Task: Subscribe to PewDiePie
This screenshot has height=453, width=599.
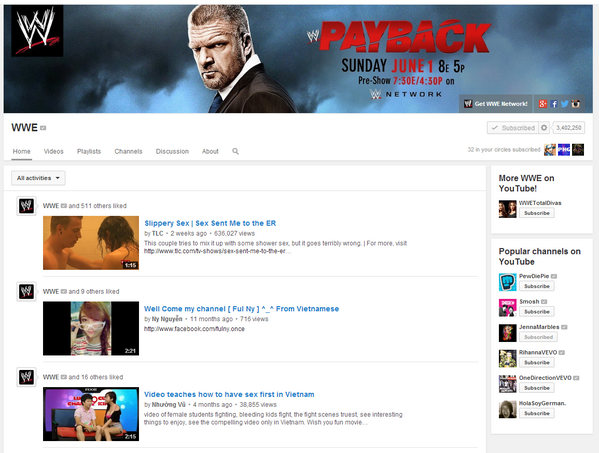Action: [537, 286]
